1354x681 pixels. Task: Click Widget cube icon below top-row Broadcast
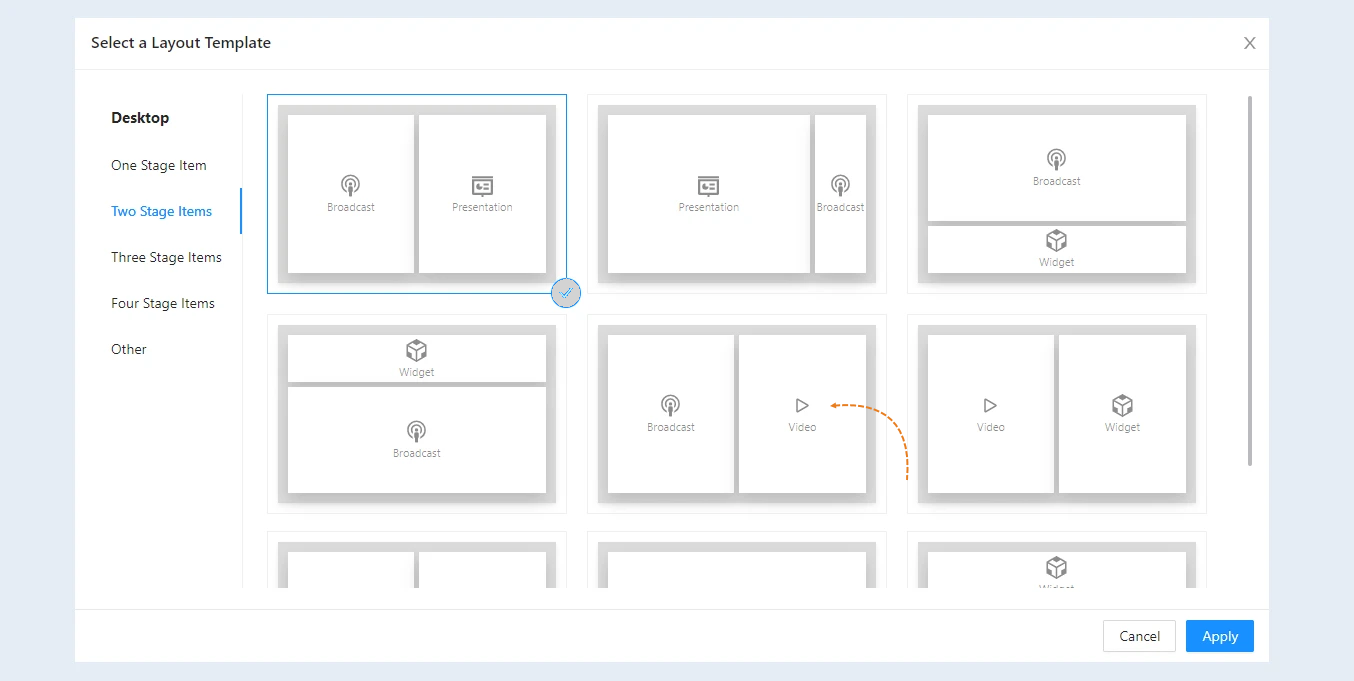coord(1056,241)
